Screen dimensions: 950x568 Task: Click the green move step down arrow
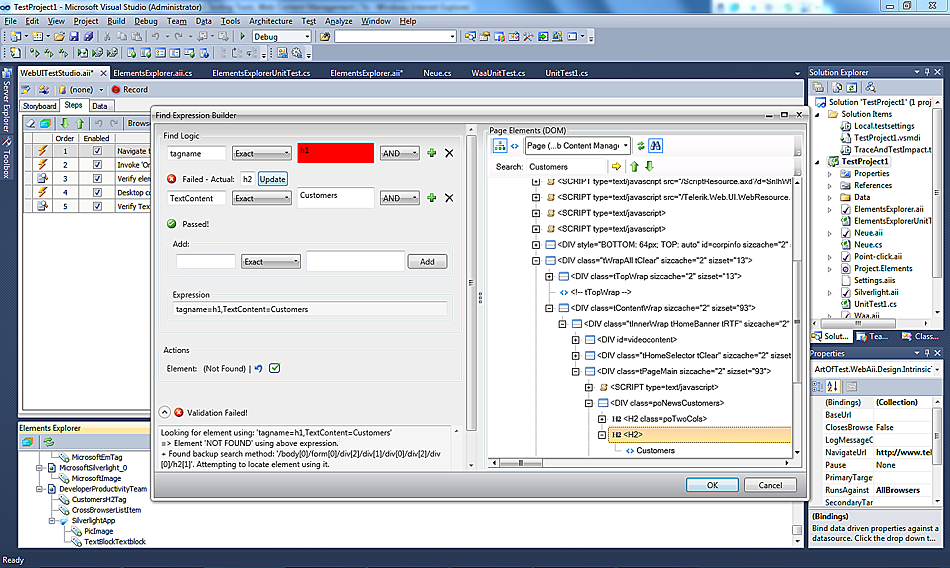point(64,123)
